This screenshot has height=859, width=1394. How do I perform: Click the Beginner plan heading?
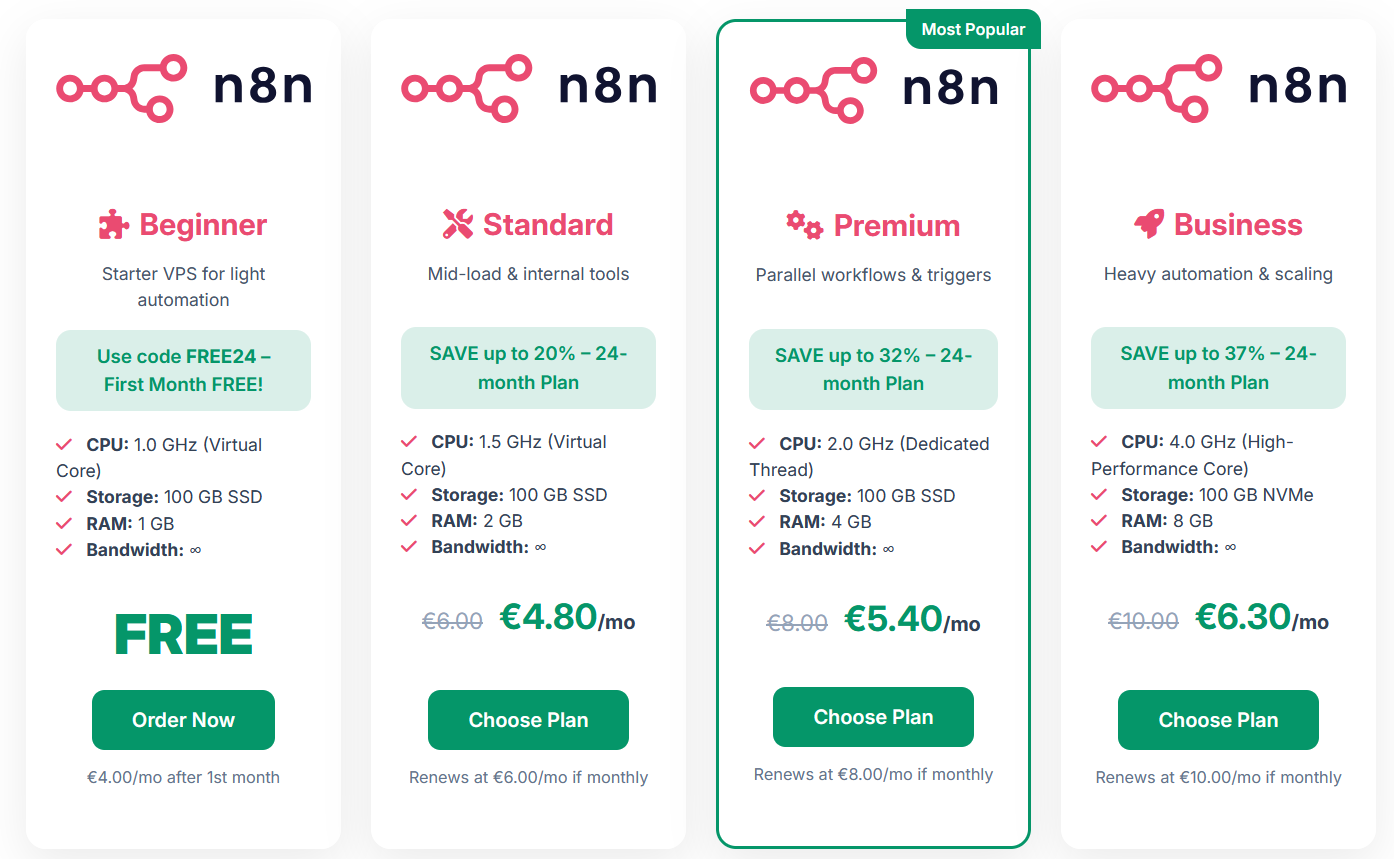[203, 225]
